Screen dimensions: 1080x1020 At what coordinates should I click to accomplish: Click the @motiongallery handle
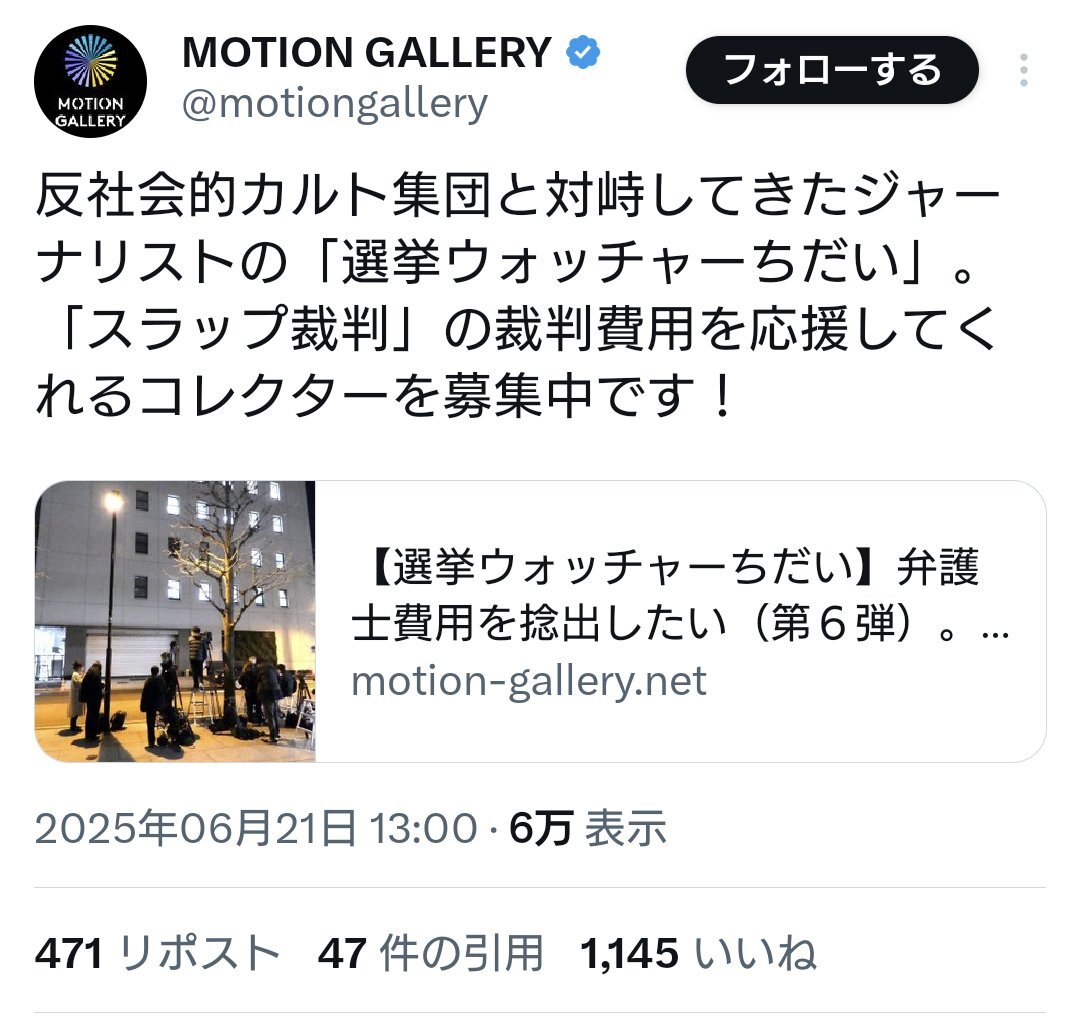pos(335,104)
